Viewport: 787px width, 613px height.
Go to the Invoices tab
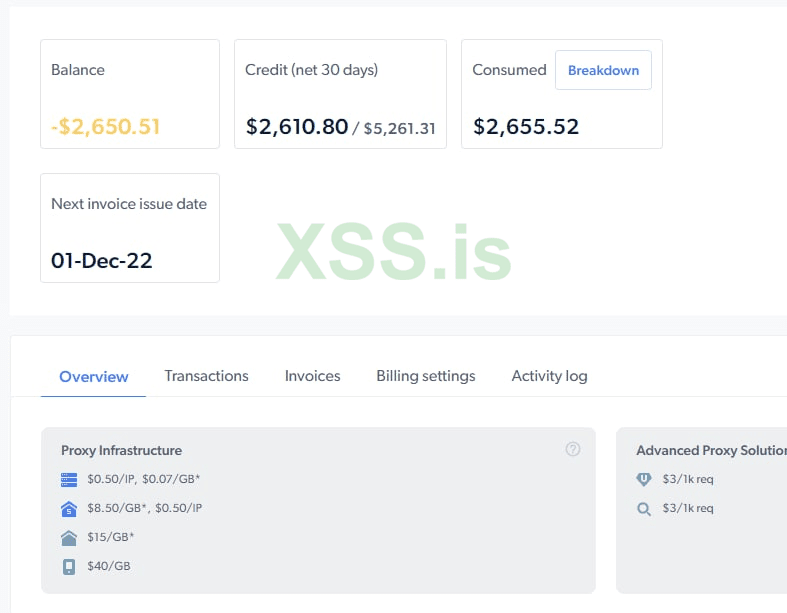(312, 376)
